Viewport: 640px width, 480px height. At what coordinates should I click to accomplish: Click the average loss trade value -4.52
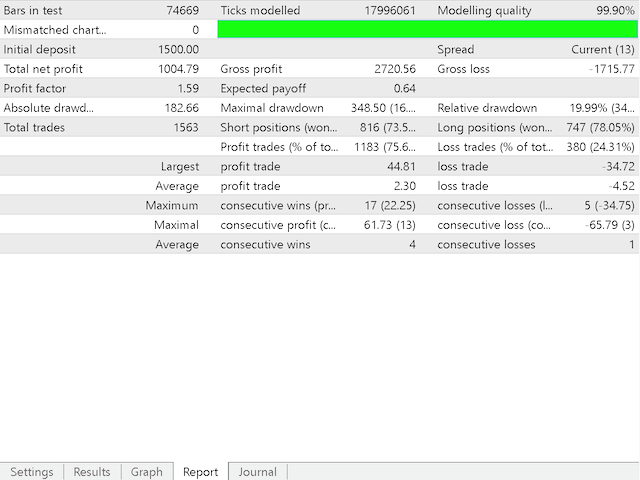[x=621, y=186]
